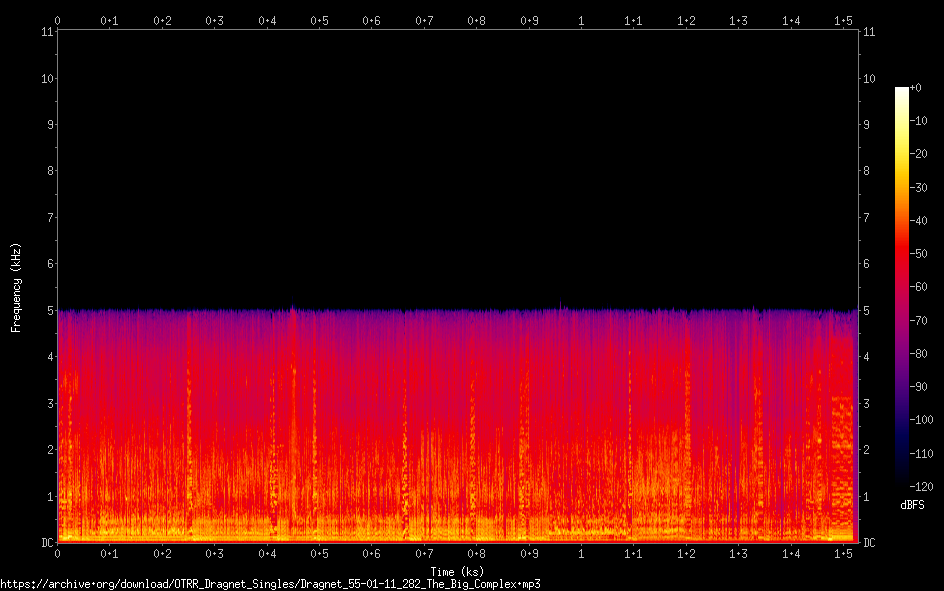Screen dimensions: 944x591
Task: Click the dBFS color gradient bar
Action: point(901,286)
